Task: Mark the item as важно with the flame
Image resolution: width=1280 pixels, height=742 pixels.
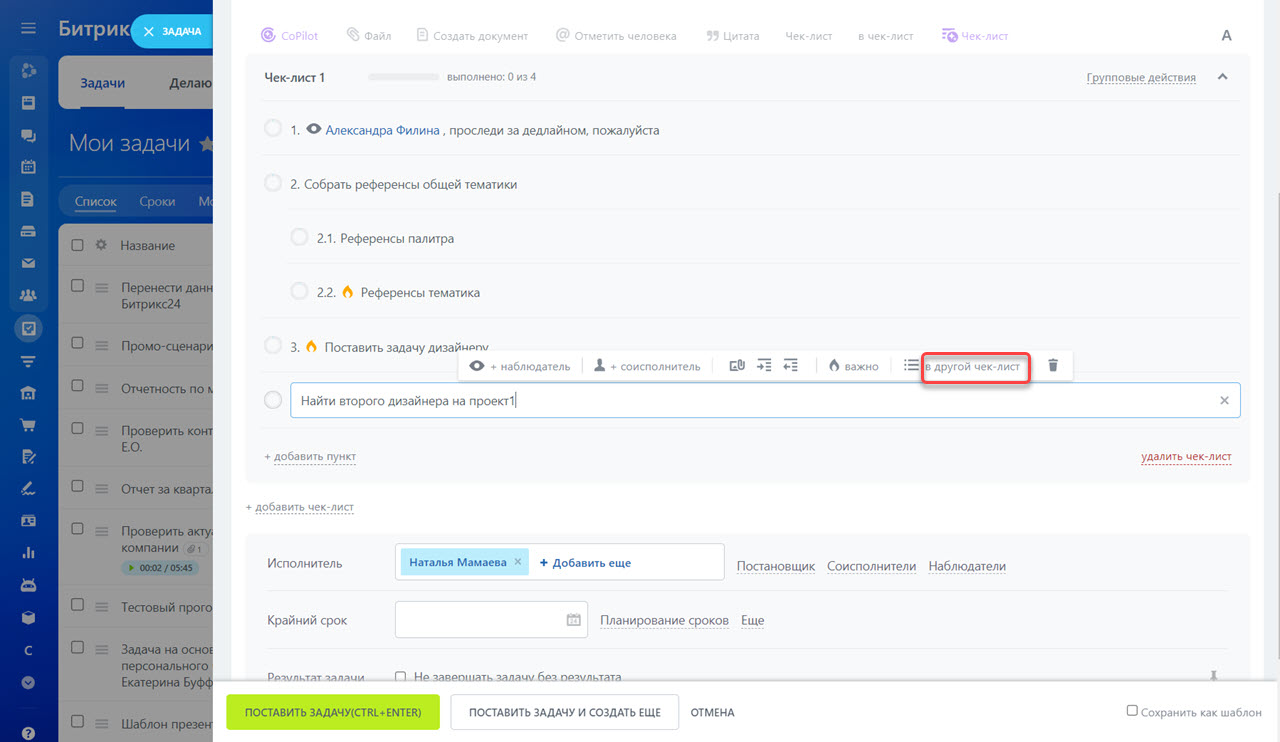Action: click(x=853, y=366)
